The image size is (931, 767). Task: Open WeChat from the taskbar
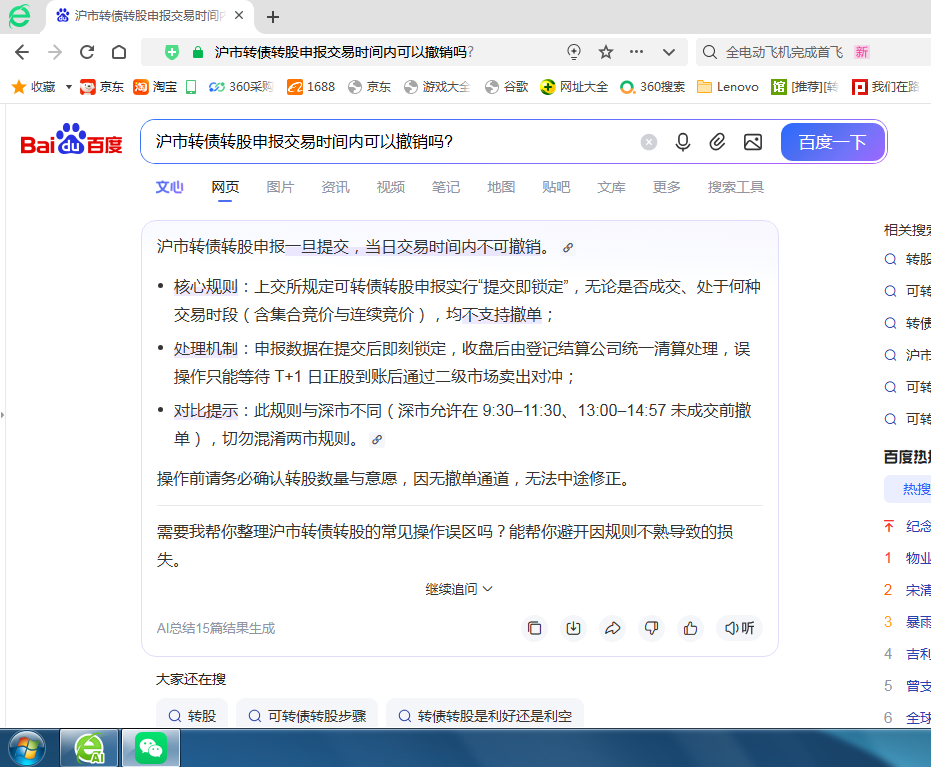151,748
